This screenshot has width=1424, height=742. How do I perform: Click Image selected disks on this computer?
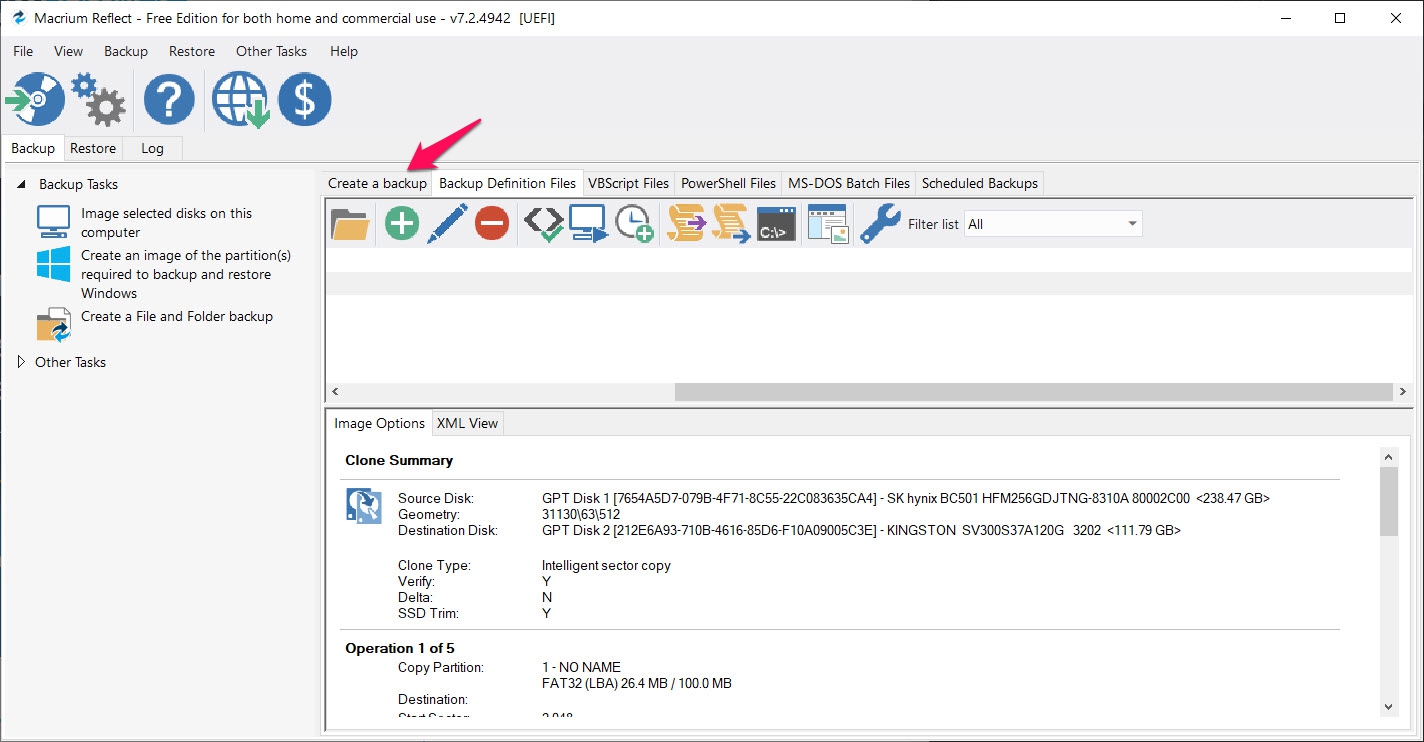167,222
